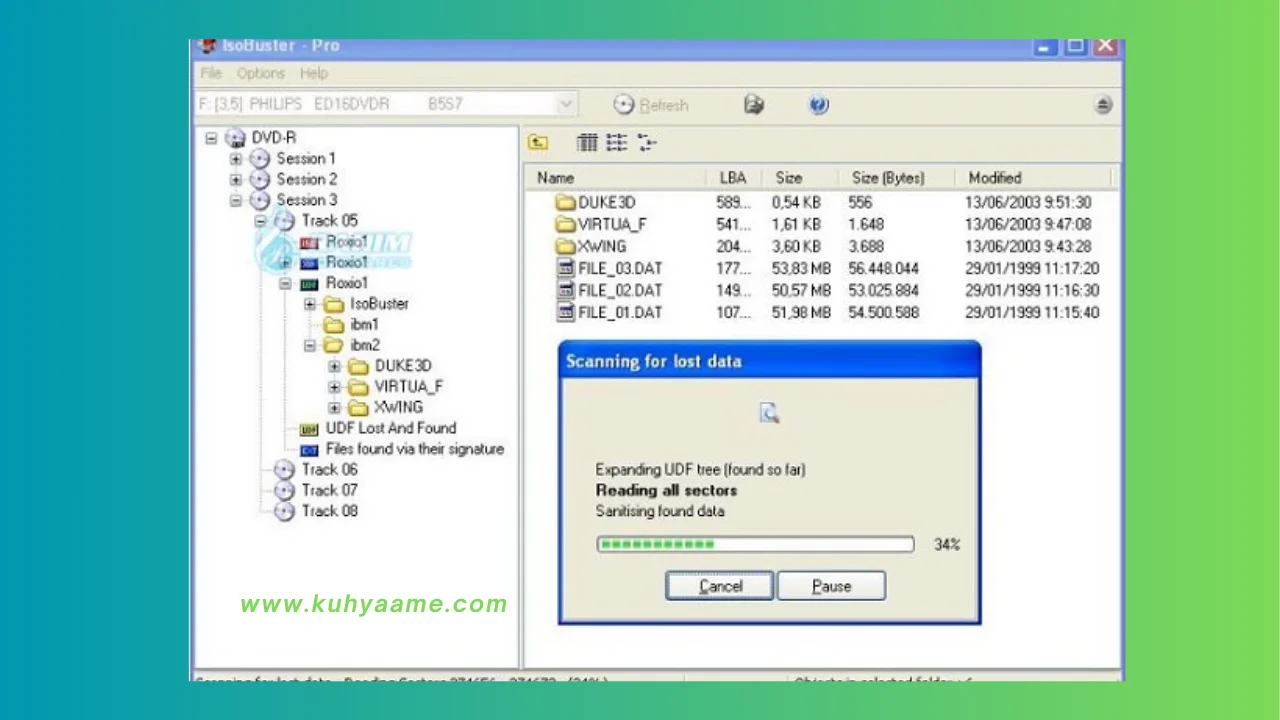The image size is (1280, 720).
Task: Click the 29/01/1999 11:16:30 modified cell
Action: point(1032,291)
